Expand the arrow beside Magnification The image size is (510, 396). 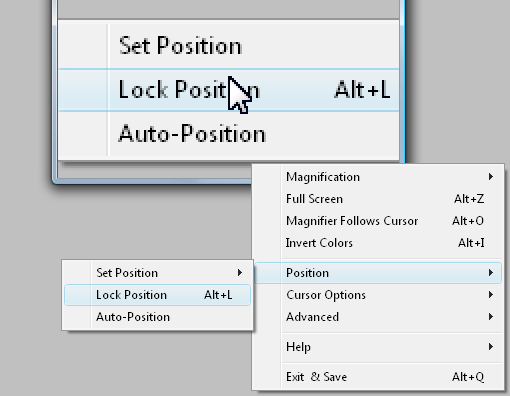(x=491, y=177)
